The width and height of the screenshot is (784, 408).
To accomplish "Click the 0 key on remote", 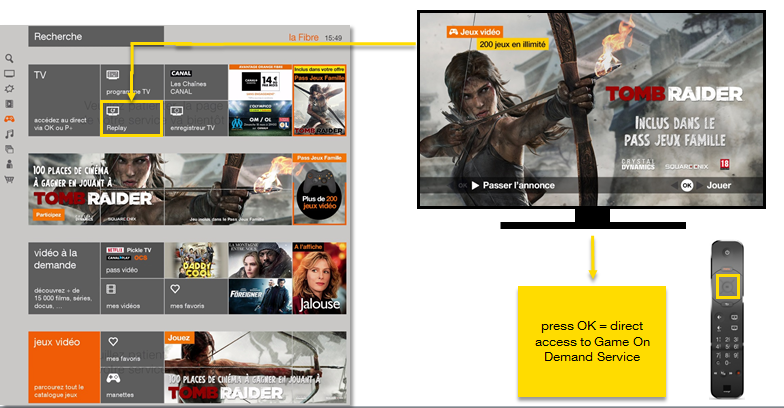I will (x=727, y=363).
